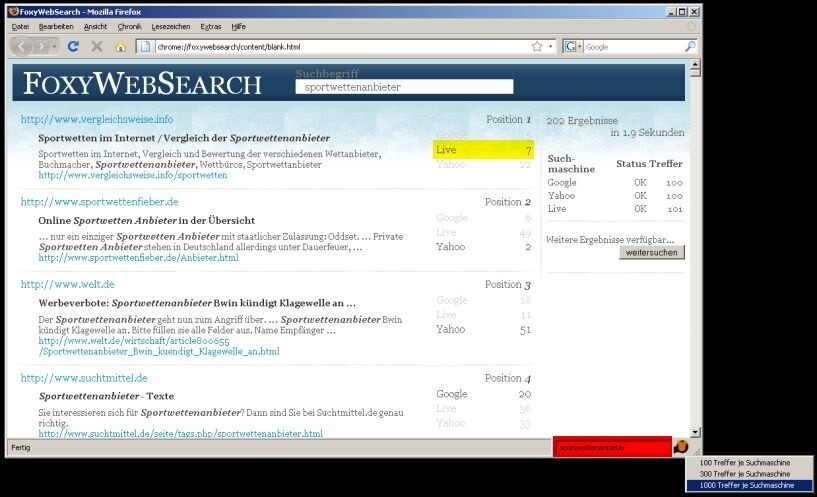Viewport: 817px width, 497px height.
Task: Open the http://www.vergleichsweise.info heading link
Action: pyautogui.click(x=97, y=119)
